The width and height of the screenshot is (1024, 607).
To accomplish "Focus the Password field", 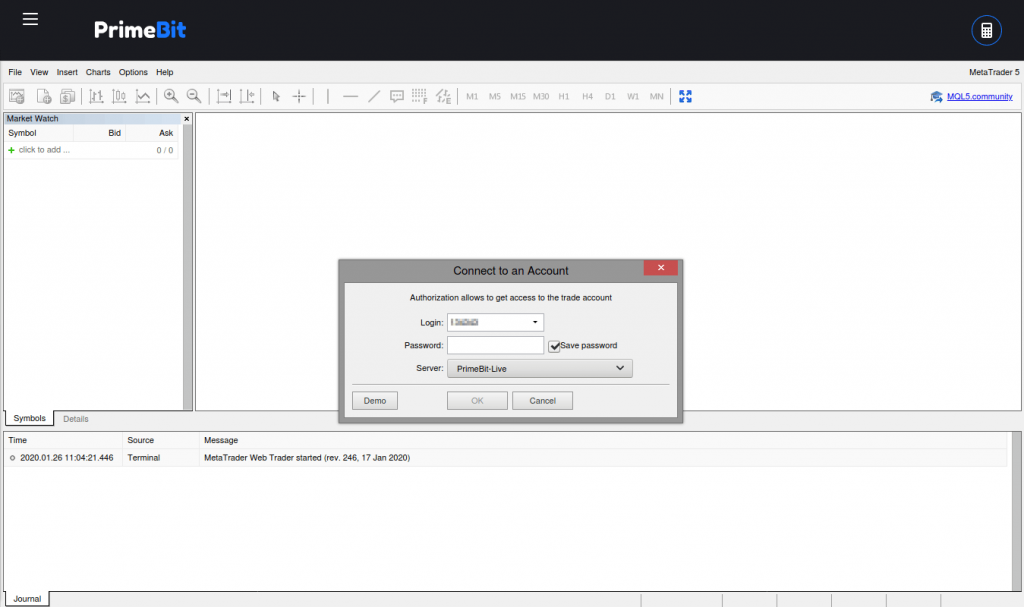I will tap(495, 346).
